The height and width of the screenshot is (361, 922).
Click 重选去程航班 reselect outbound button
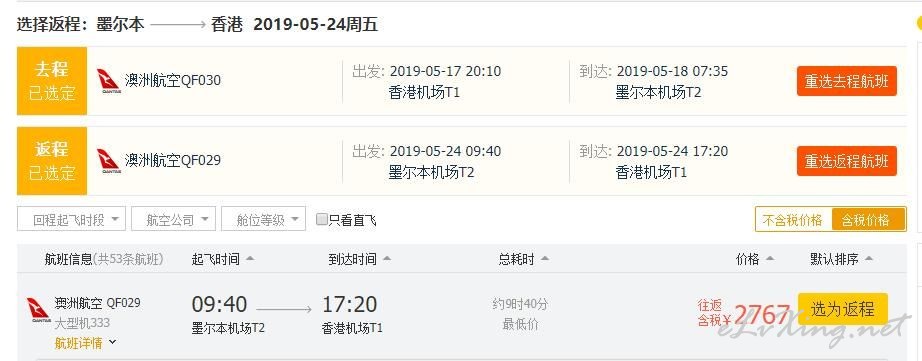(x=847, y=81)
